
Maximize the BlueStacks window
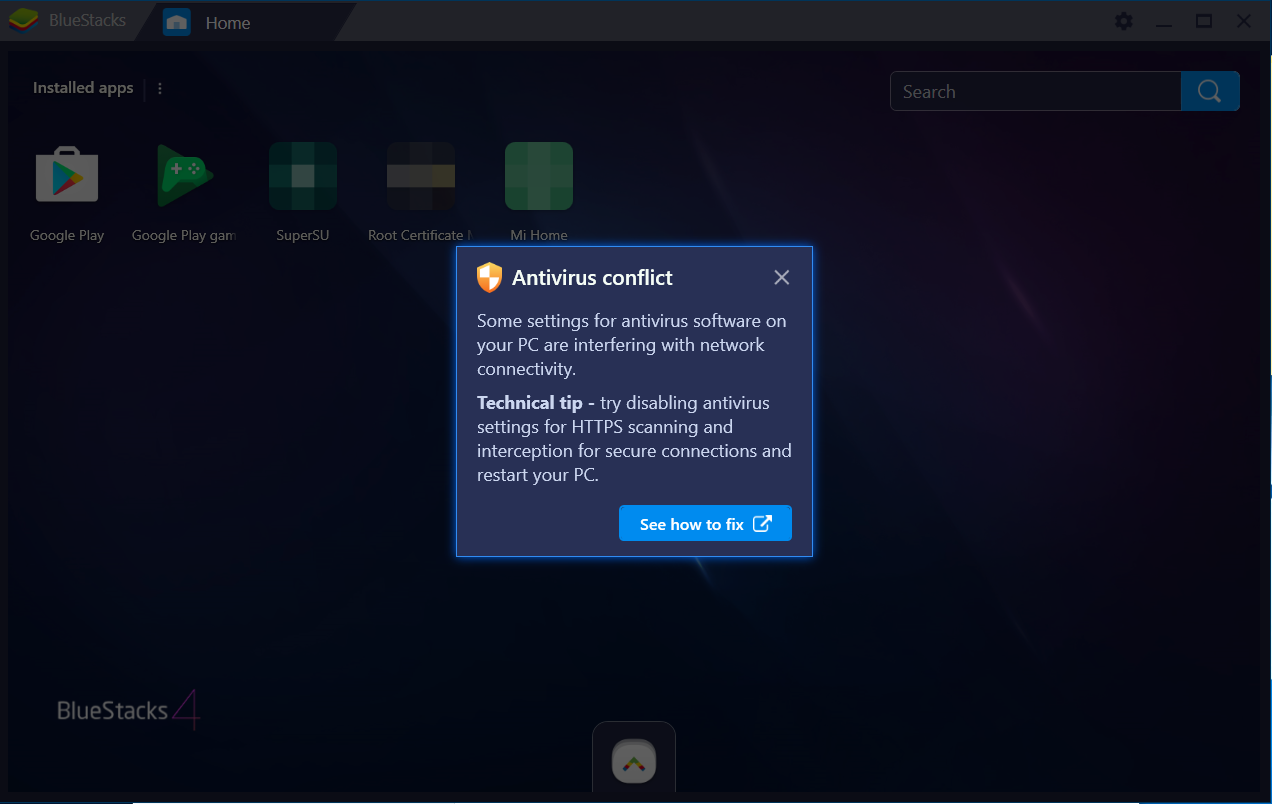coord(1204,21)
